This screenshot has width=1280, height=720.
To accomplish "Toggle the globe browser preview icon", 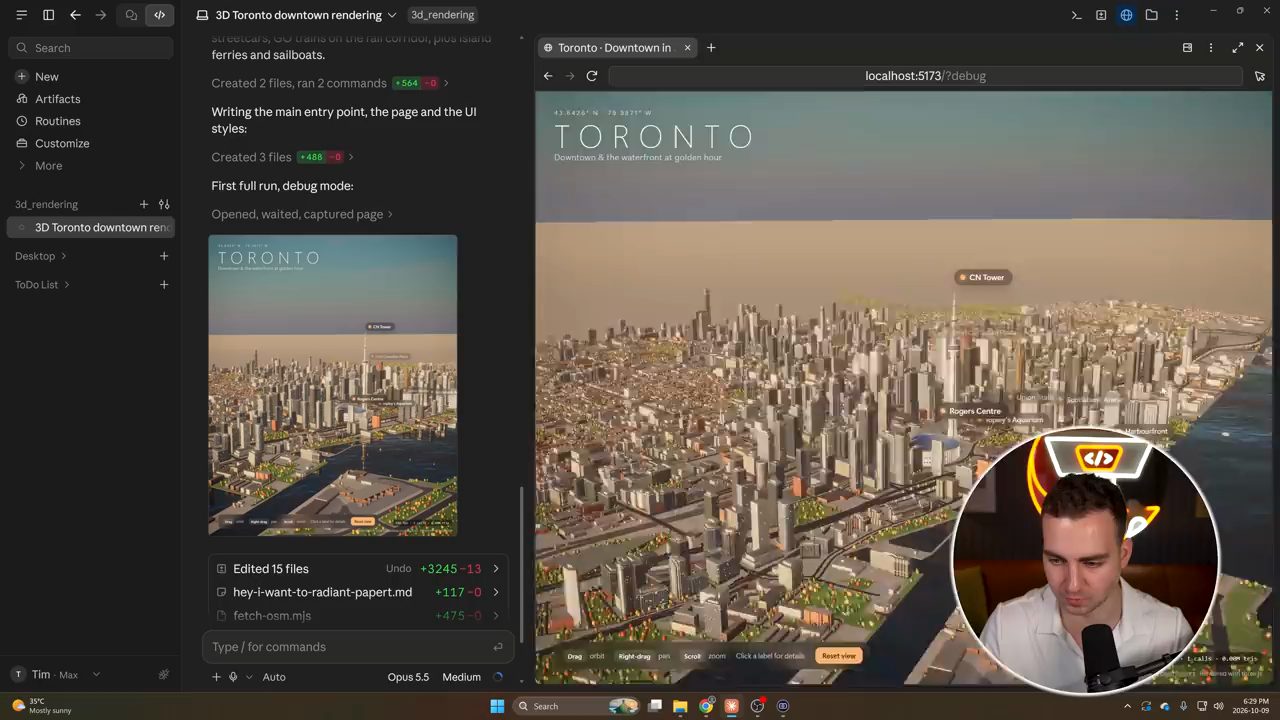I will coord(1126,15).
